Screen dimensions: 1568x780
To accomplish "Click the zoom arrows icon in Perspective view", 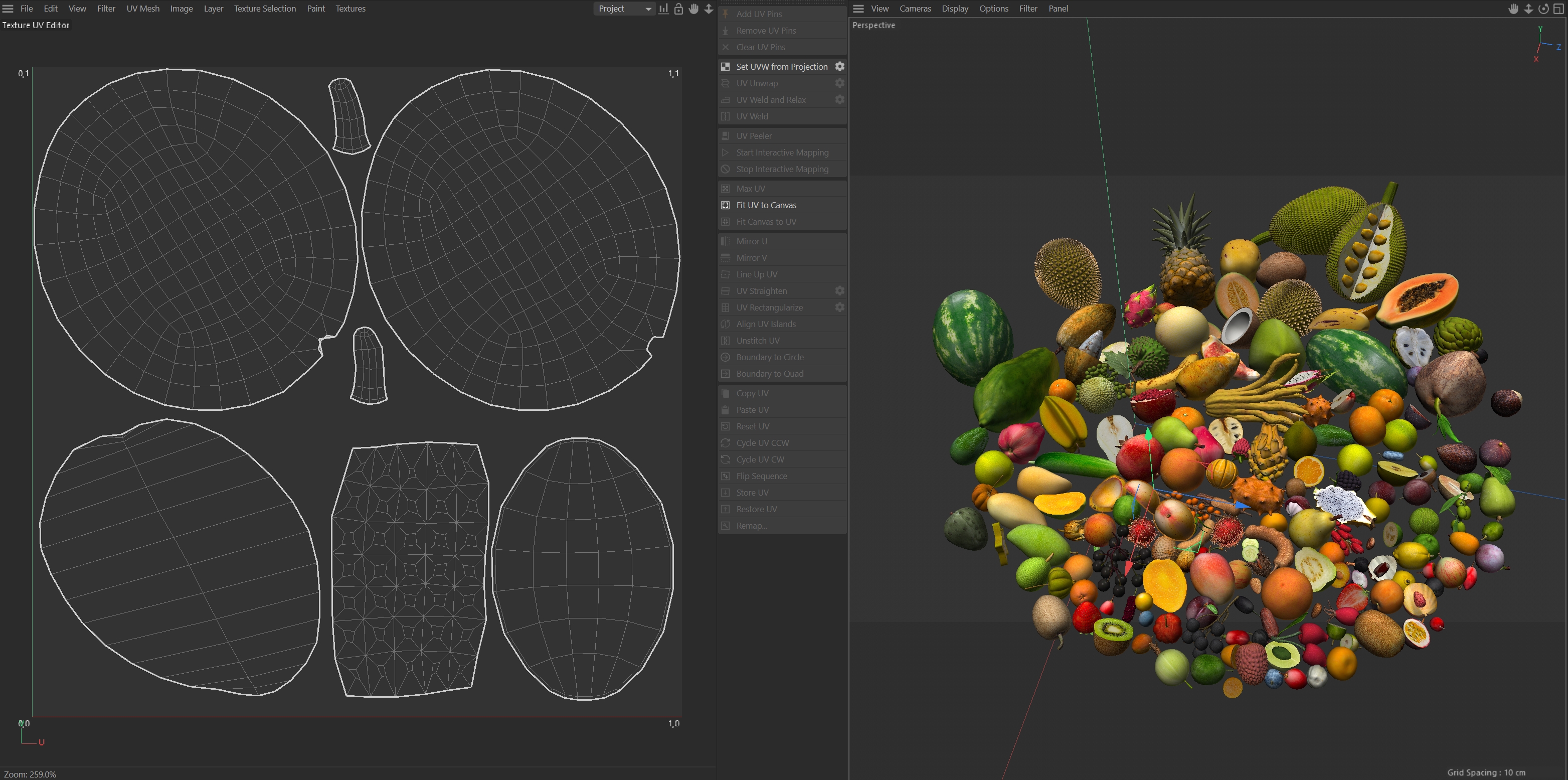I will [x=1528, y=9].
